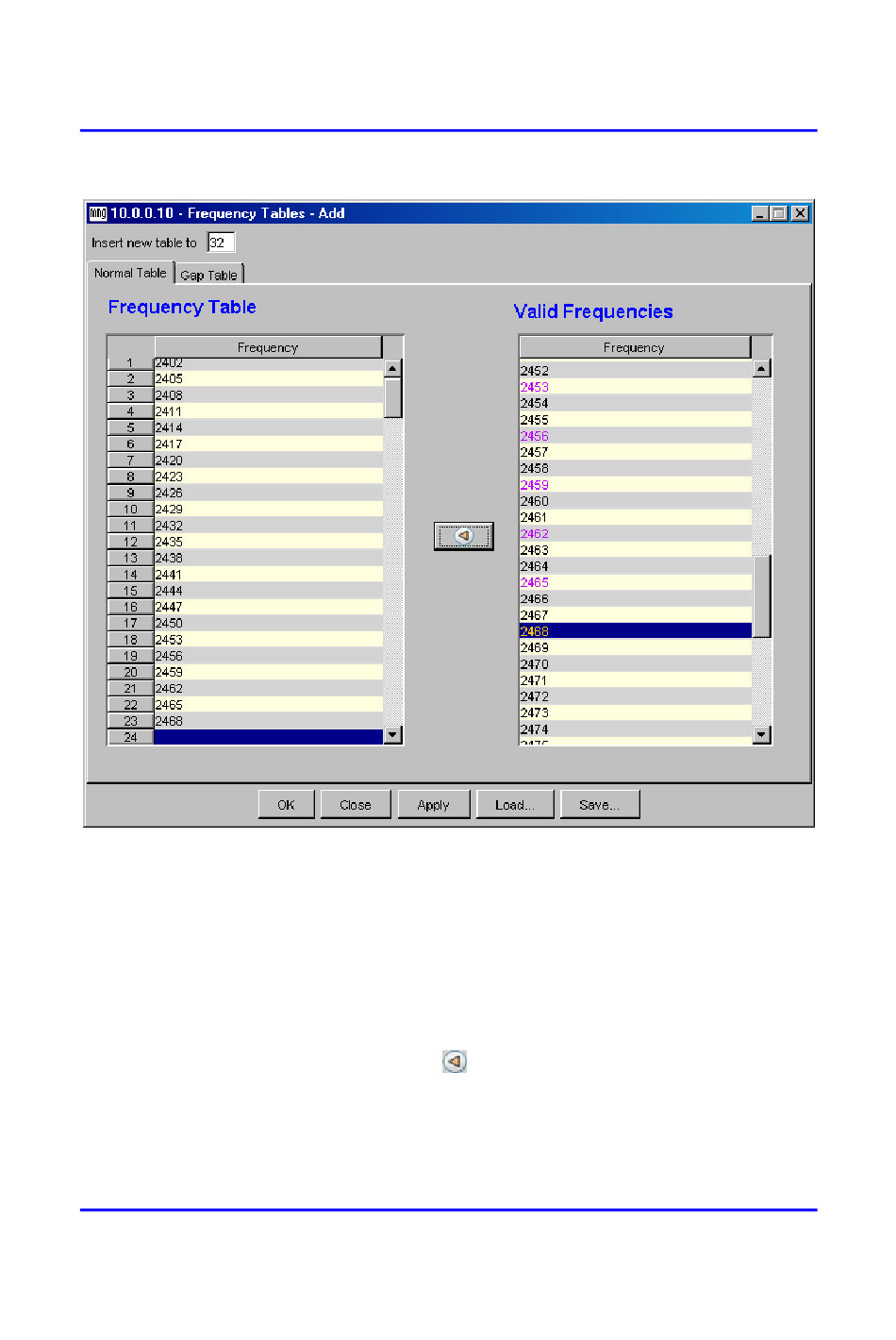Click the Apply button
The width and height of the screenshot is (896, 1340).
[x=433, y=805]
